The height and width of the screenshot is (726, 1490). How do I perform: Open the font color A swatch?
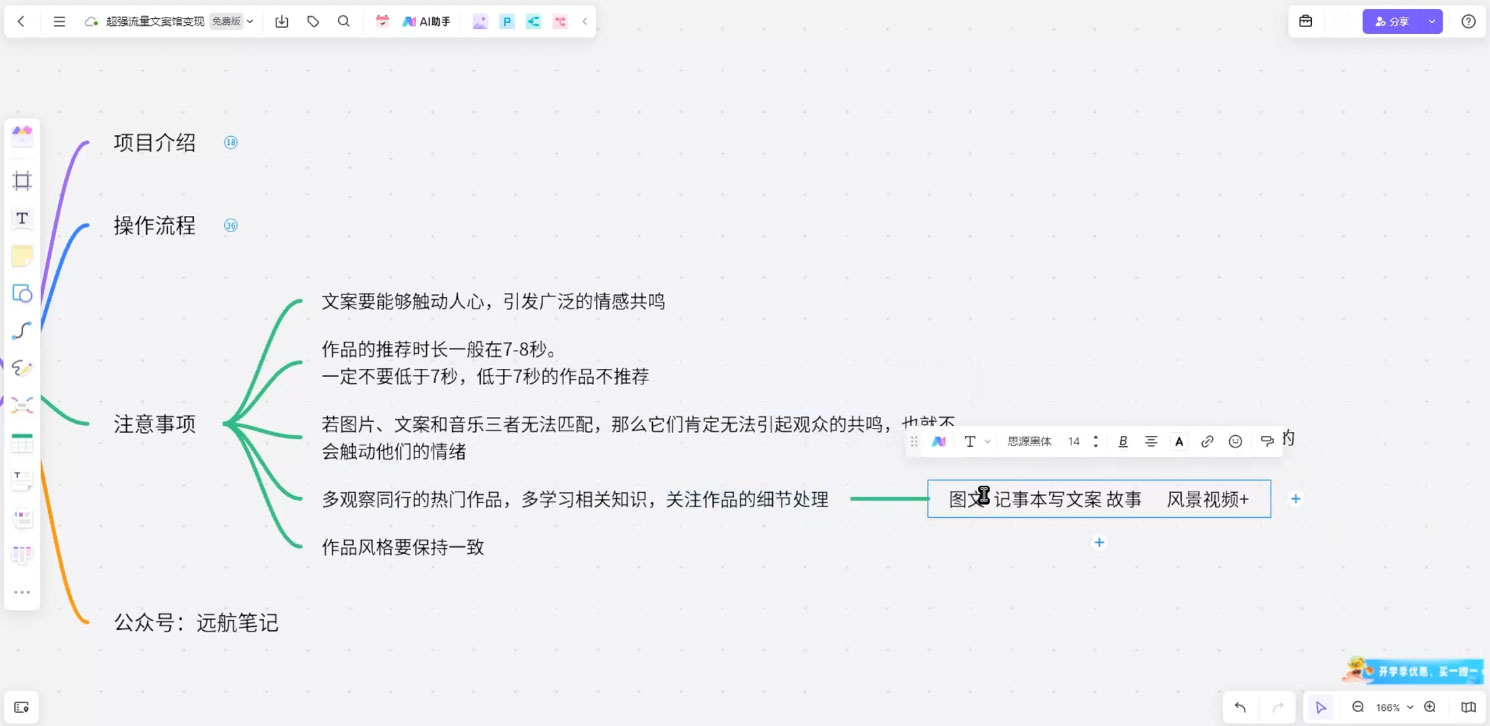point(1179,440)
